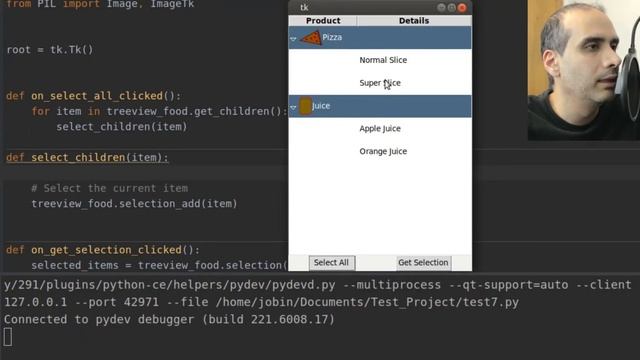
Task: Click the Get Selection button
Action: pos(423,263)
